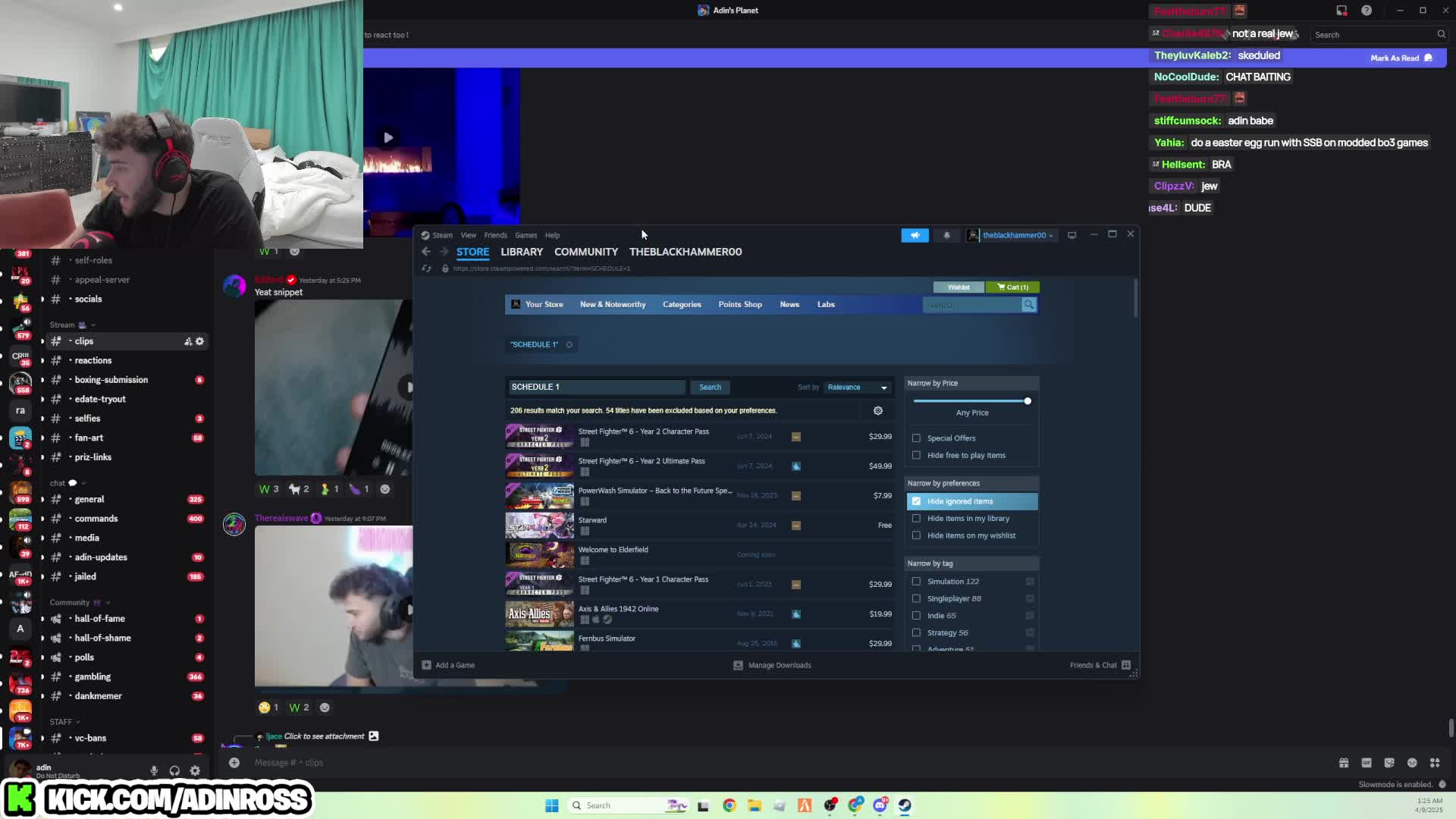Click Mark As Read in Discord
This screenshot has width=1456, height=819.
[1401, 58]
